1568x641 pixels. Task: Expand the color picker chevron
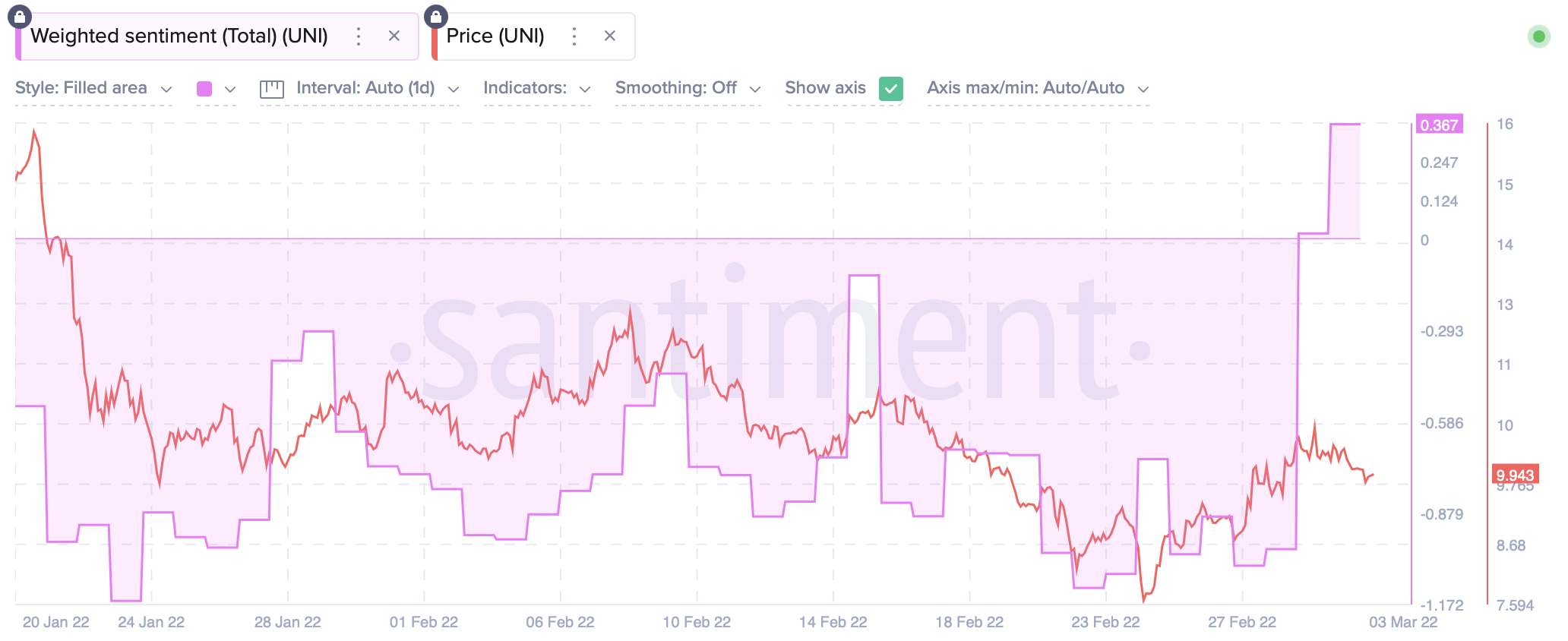pyautogui.click(x=230, y=90)
